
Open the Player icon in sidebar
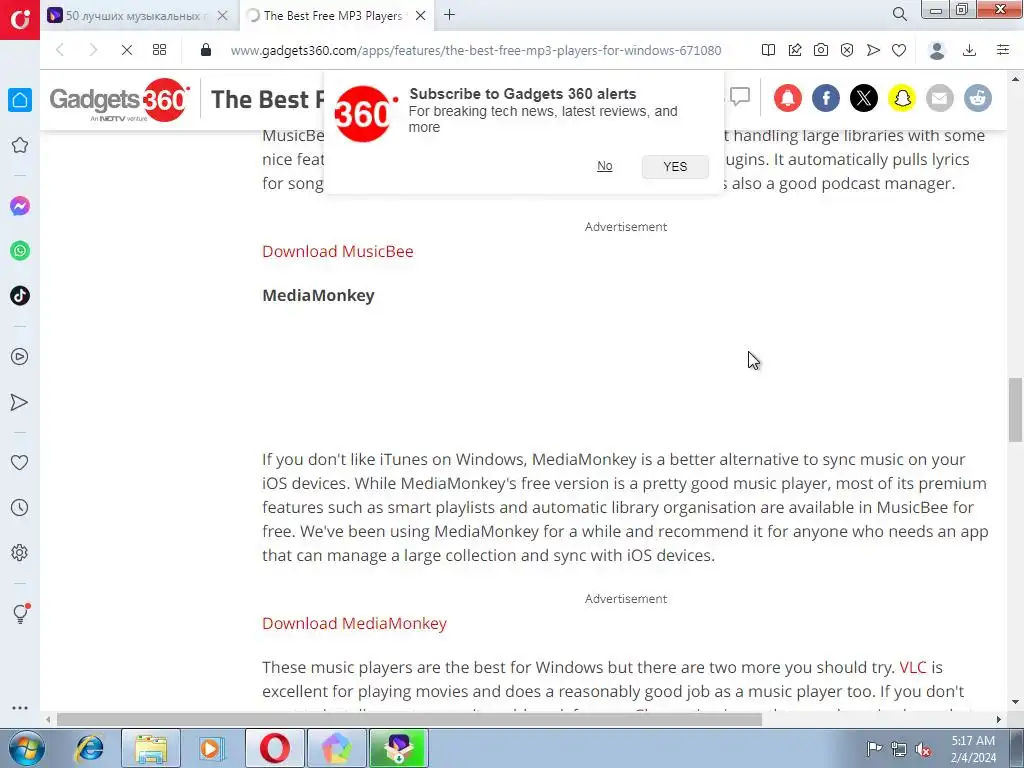pos(20,357)
